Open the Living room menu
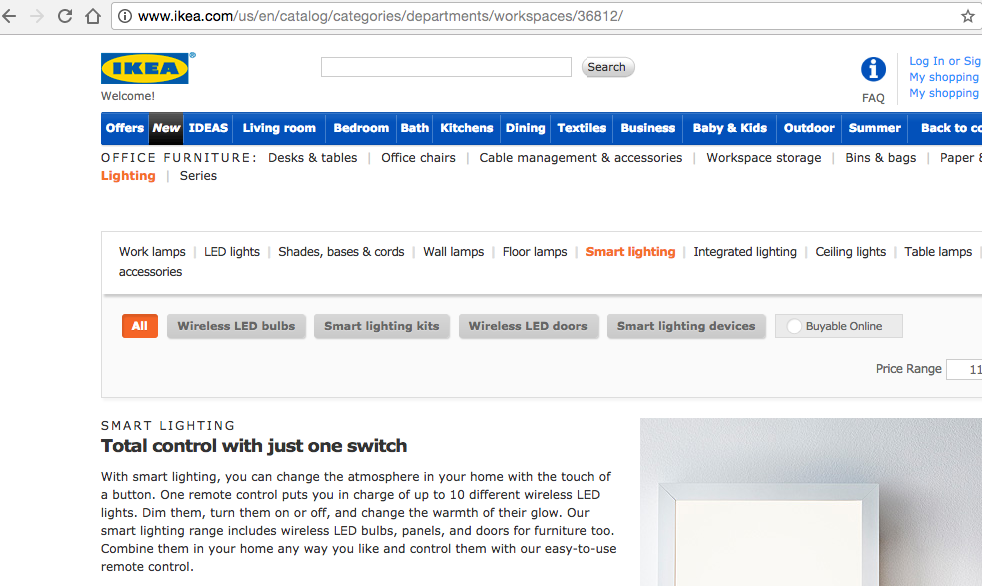This screenshot has width=982, height=586. [x=279, y=128]
